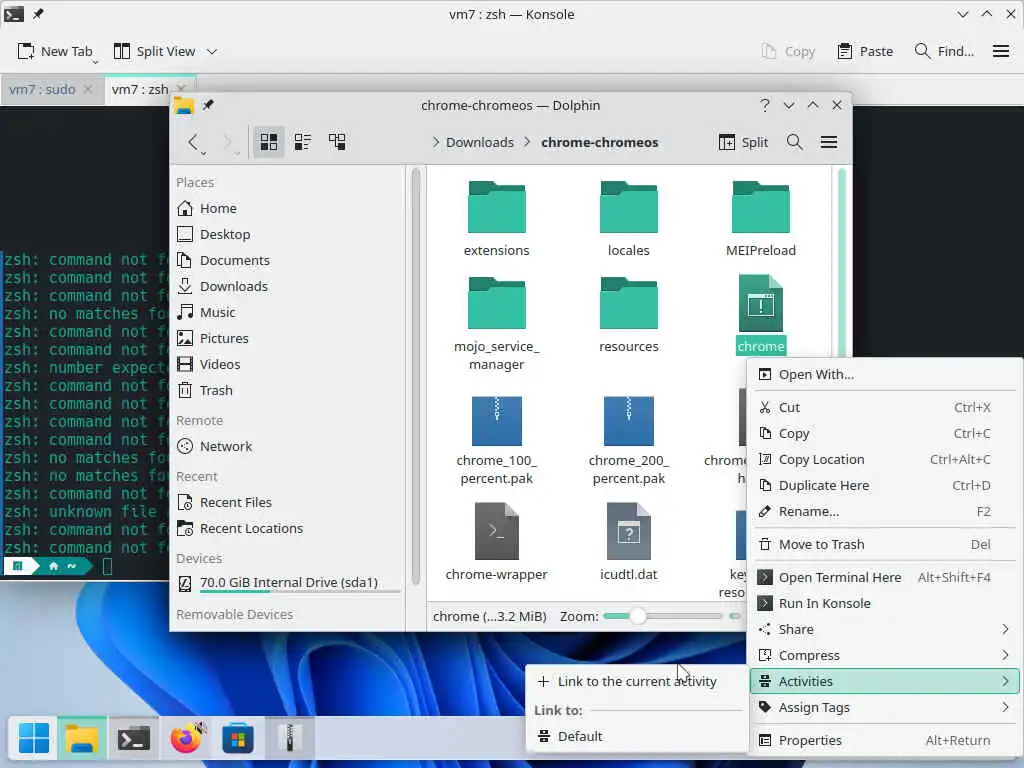Click Dolphin's help question mark

pyautogui.click(x=765, y=105)
